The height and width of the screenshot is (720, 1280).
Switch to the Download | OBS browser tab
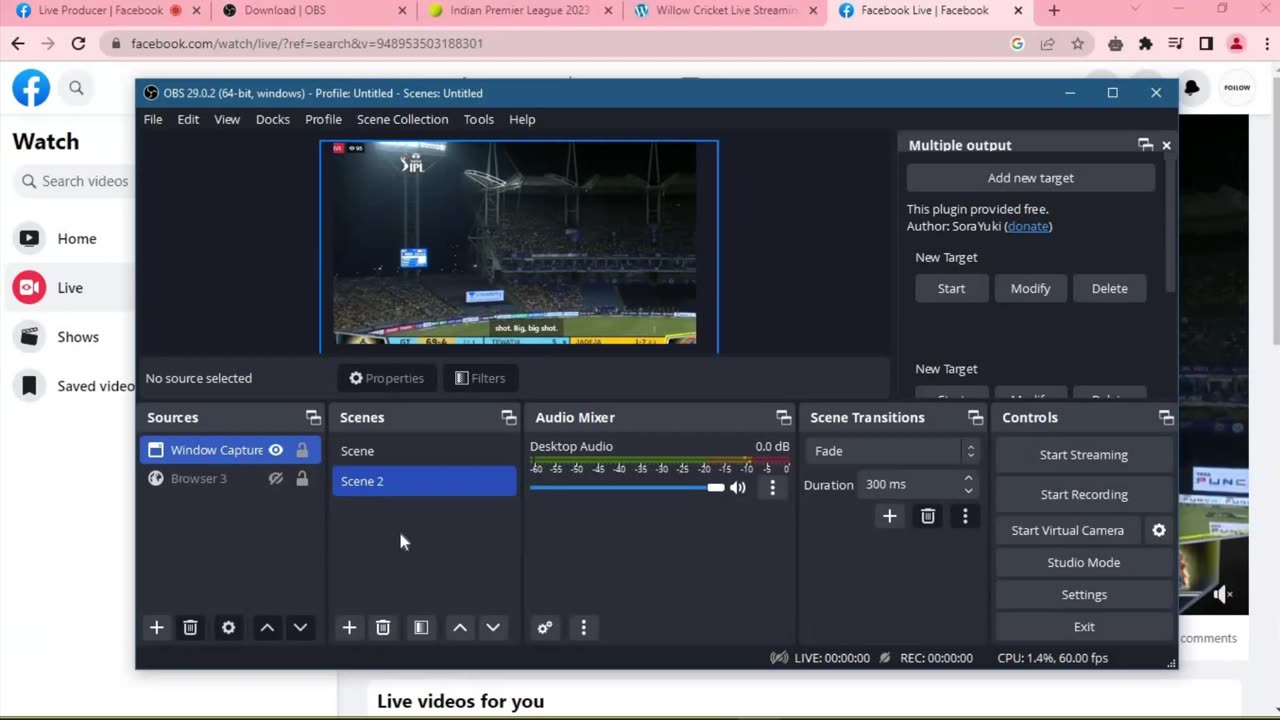(315, 11)
